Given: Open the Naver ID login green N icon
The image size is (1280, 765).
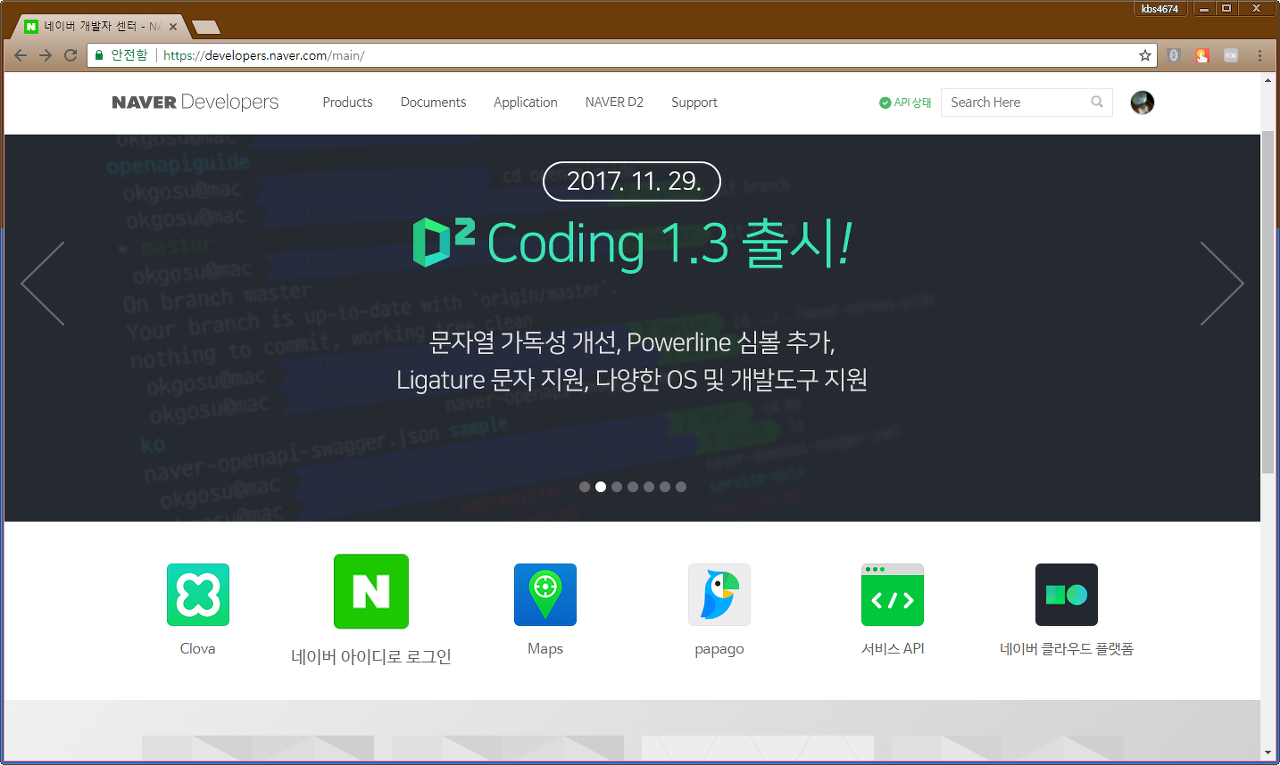Looking at the screenshot, I should pyautogui.click(x=371, y=591).
